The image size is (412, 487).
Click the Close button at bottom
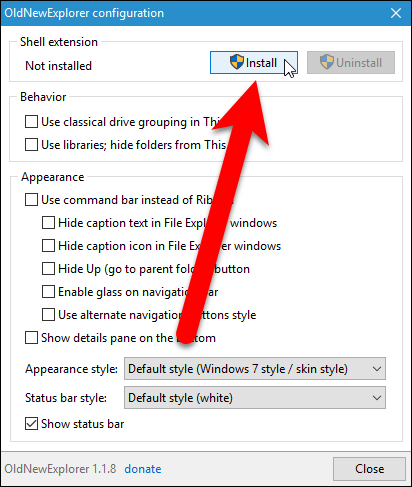pos(369,469)
